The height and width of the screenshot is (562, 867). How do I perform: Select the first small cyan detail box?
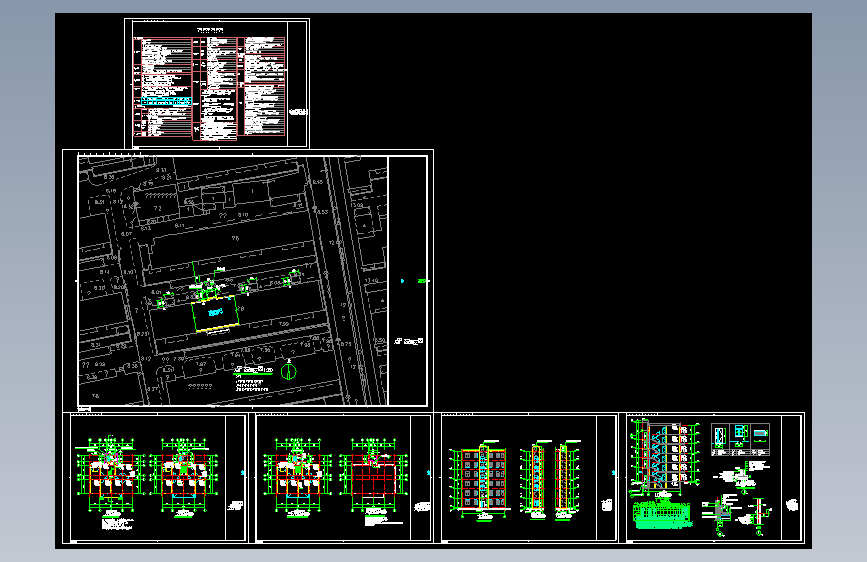pyautogui.click(x=719, y=436)
